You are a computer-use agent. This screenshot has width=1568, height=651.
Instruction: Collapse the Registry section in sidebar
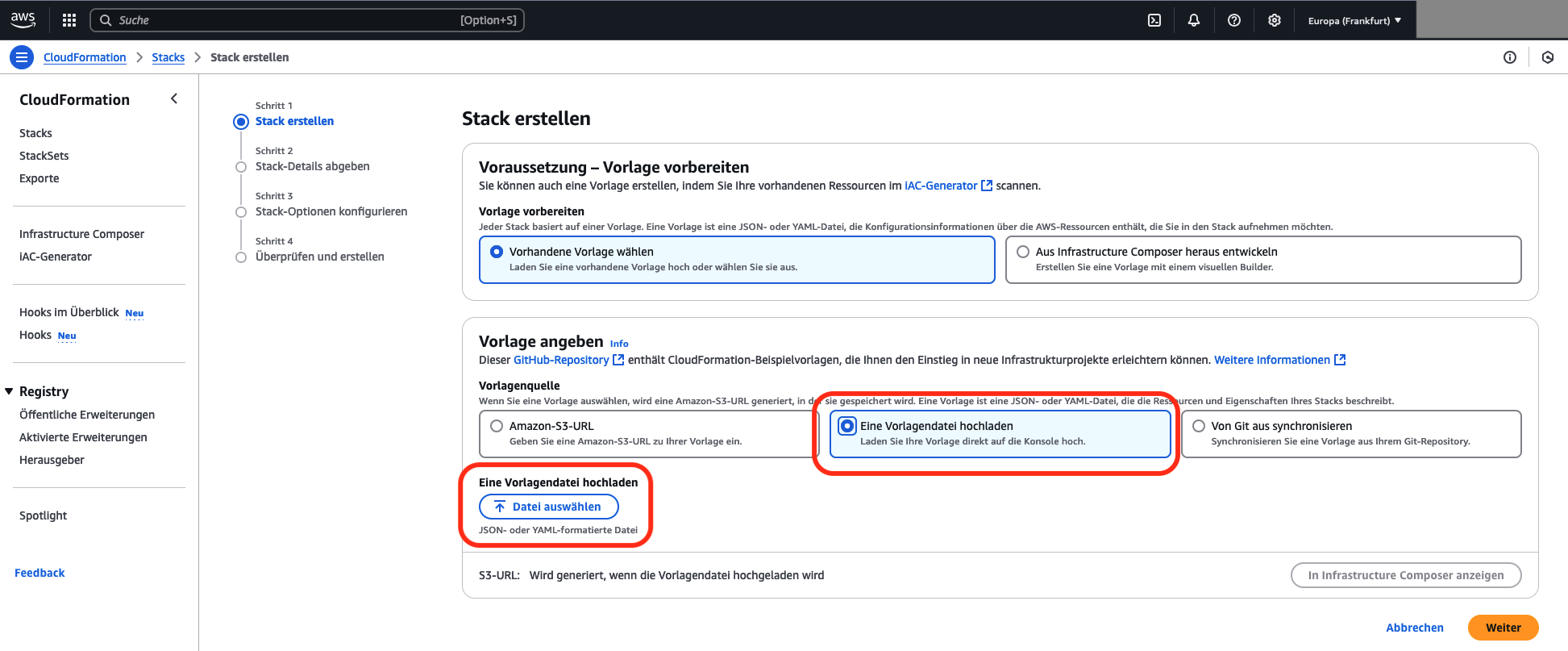pyautogui.click(x=10, y=391)
